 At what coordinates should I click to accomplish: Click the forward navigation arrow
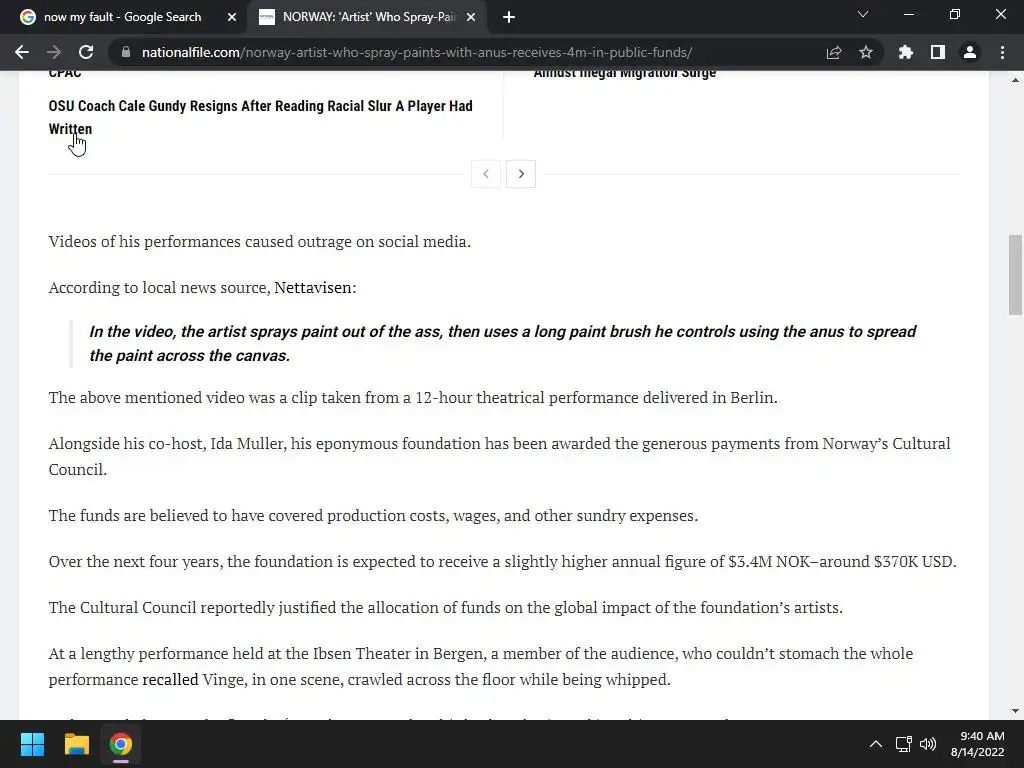tap(54, 52)
